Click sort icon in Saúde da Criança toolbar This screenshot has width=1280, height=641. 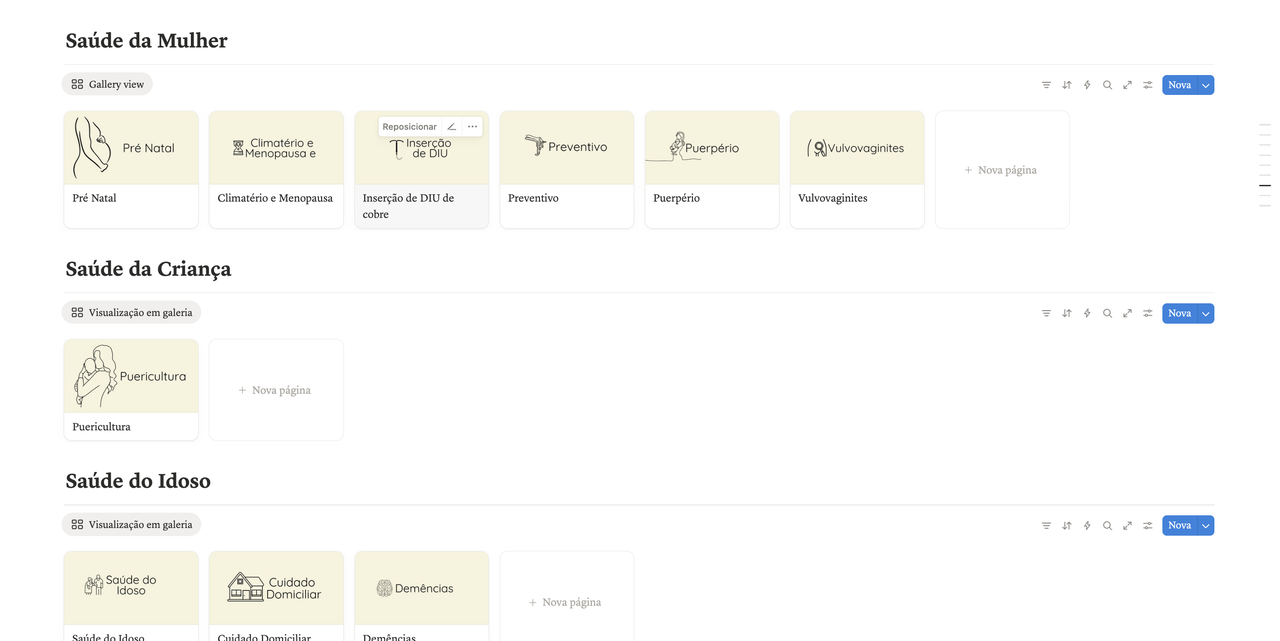click(x=1067, y=313)
